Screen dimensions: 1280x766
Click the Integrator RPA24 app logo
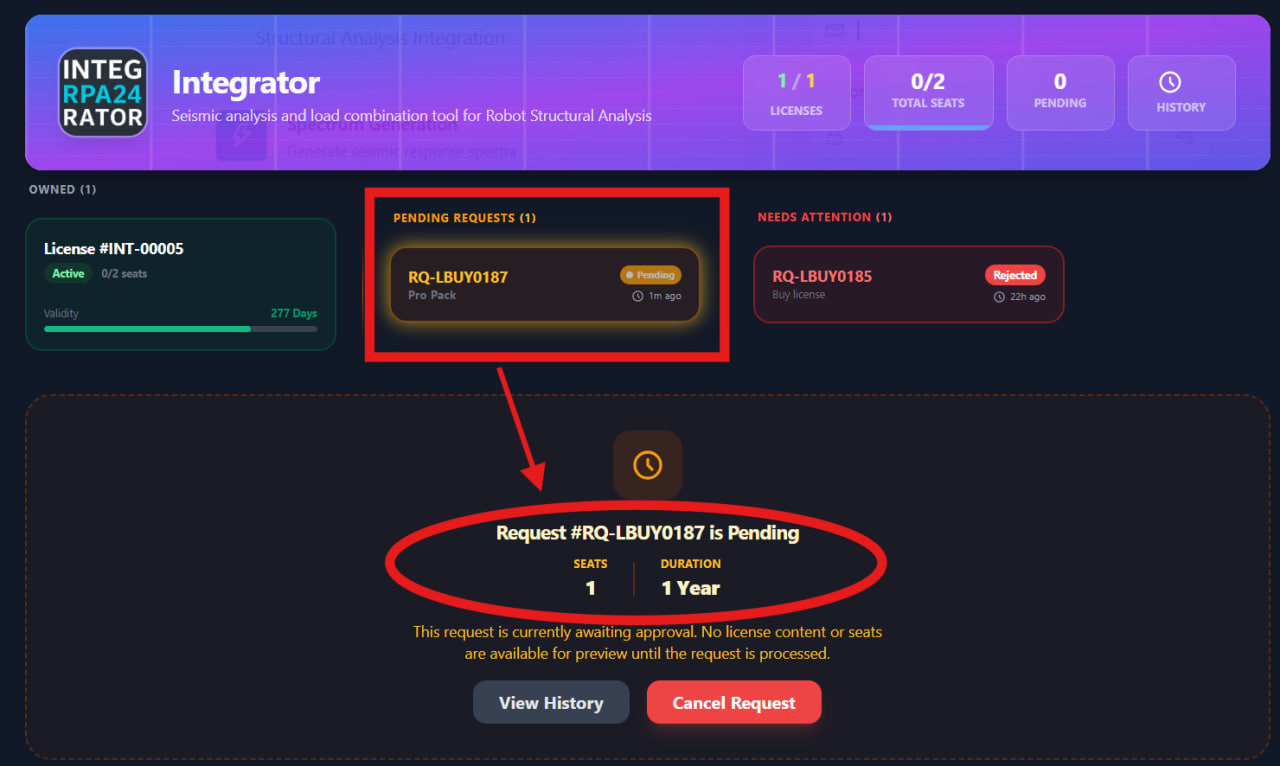(103, 92)
